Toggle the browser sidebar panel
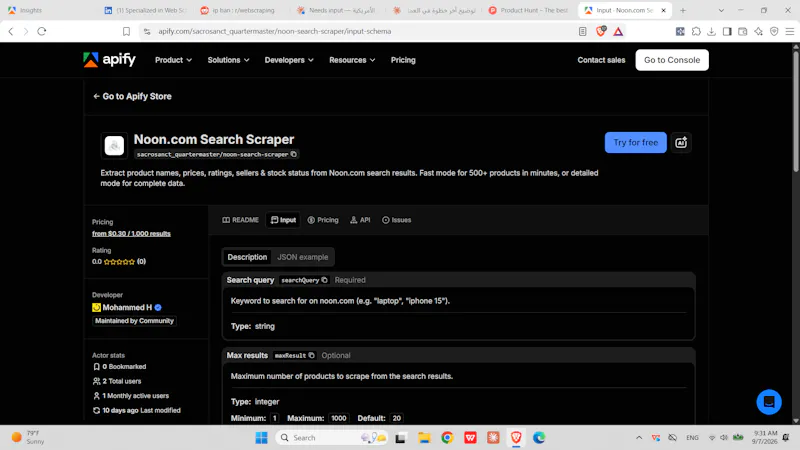Image resolution: width=800 pixels, height=450 pixels. coord(727,32)
